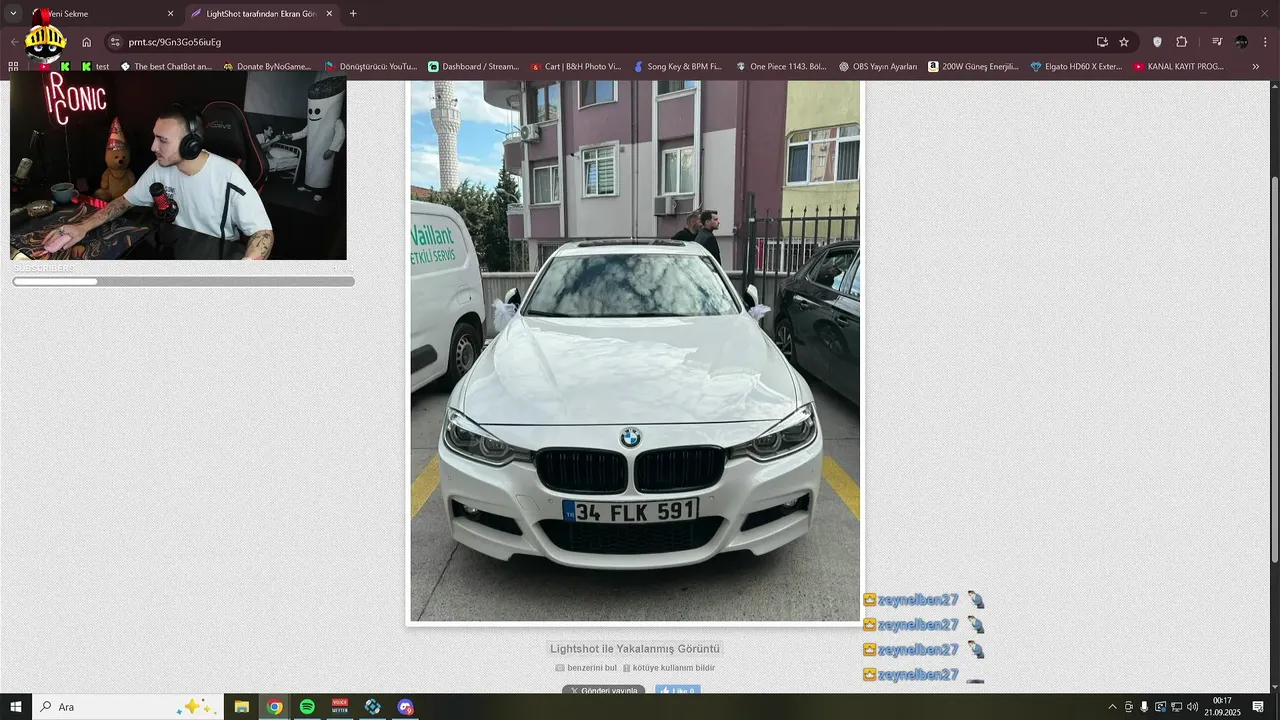Open the purple app with badge in taskbar
1280x720 pixels.
(x=405, y=707)
